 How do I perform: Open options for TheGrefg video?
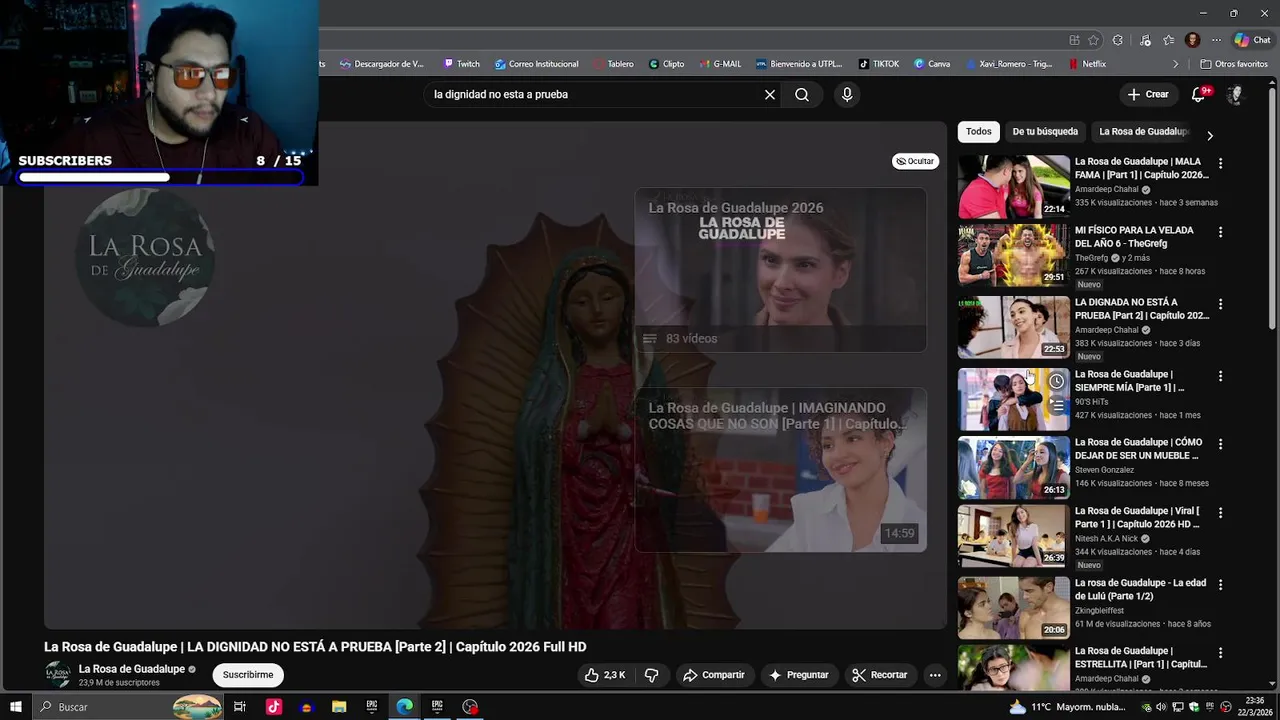1220,232
